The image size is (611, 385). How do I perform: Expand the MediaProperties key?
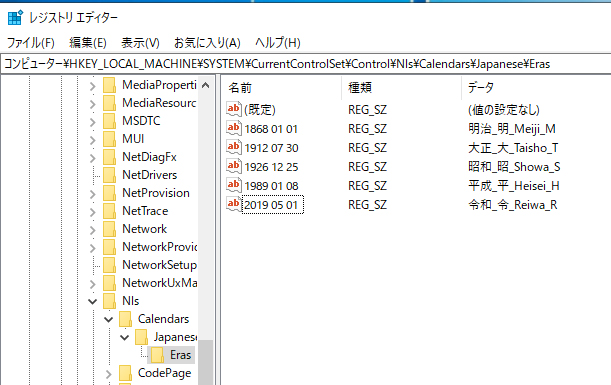pos(92,85)
